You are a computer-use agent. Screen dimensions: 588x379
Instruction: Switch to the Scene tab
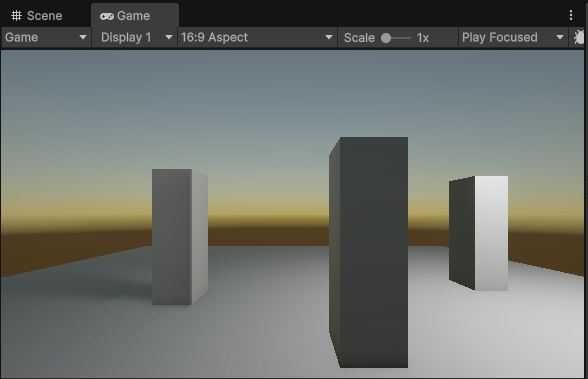tap(36, 16)
